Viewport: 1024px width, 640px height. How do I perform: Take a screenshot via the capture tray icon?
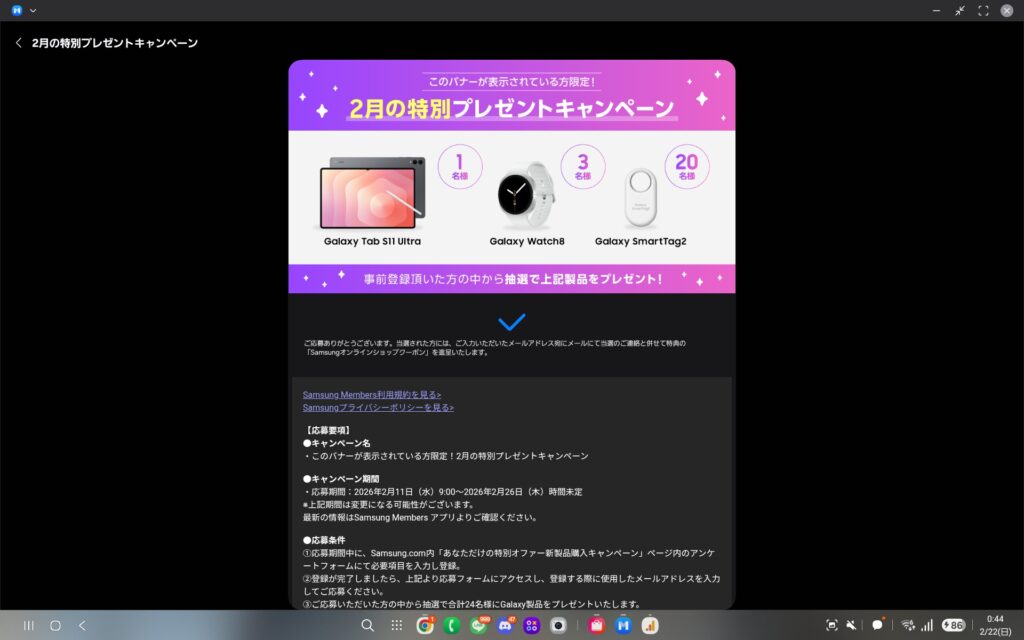click(x=831, y=625)
